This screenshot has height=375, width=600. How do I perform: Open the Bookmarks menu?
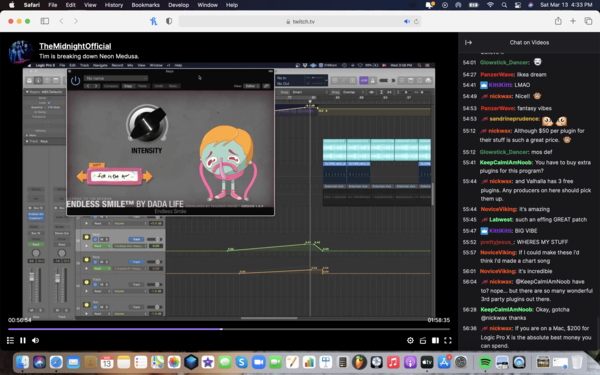click(145, 5)
